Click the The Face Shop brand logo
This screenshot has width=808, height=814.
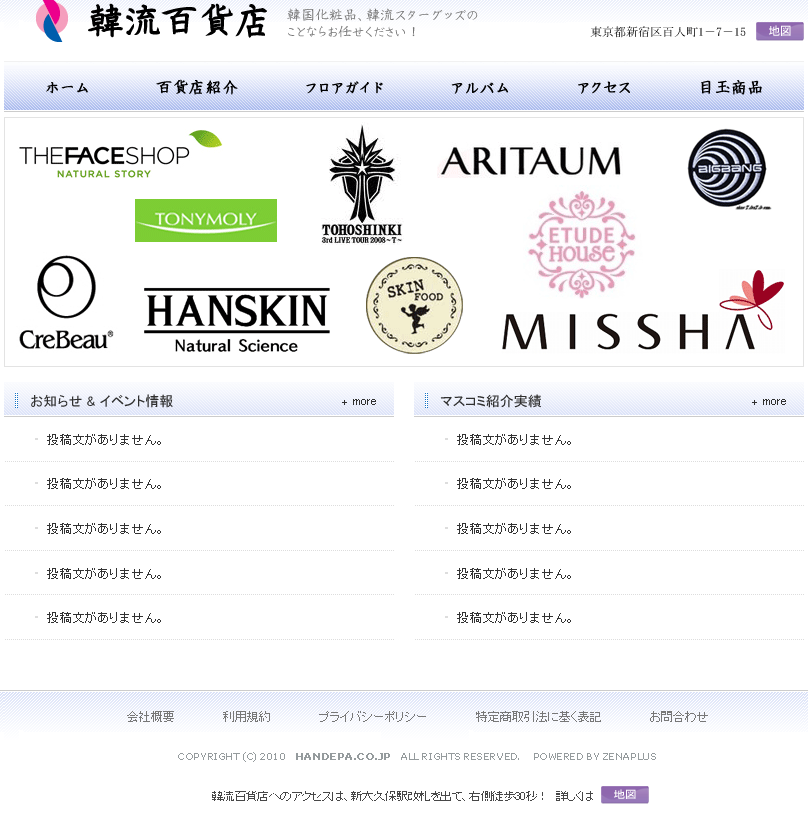point(118,156)
